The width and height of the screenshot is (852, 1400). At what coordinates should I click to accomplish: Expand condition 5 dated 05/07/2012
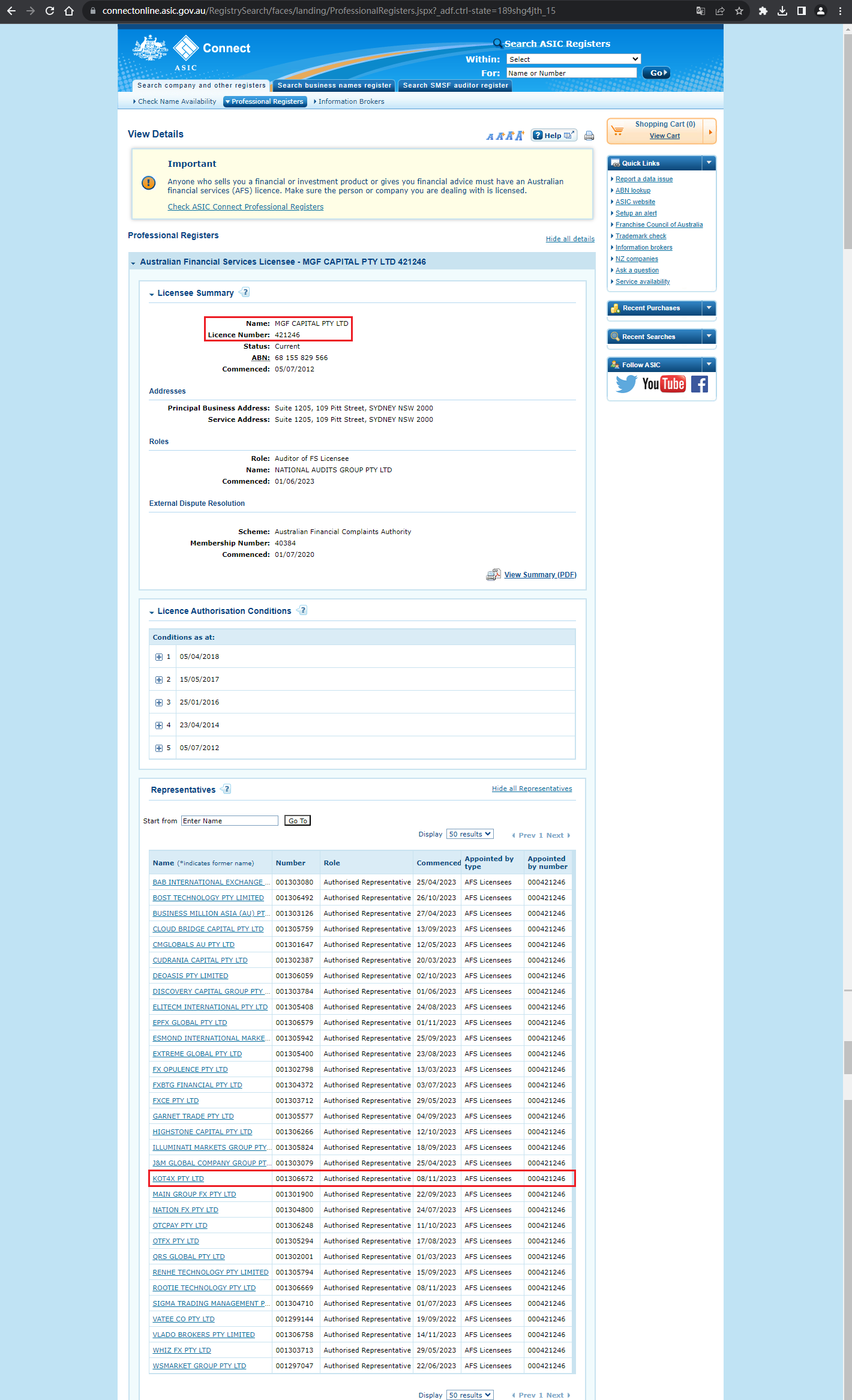click(x=159, y=748)
